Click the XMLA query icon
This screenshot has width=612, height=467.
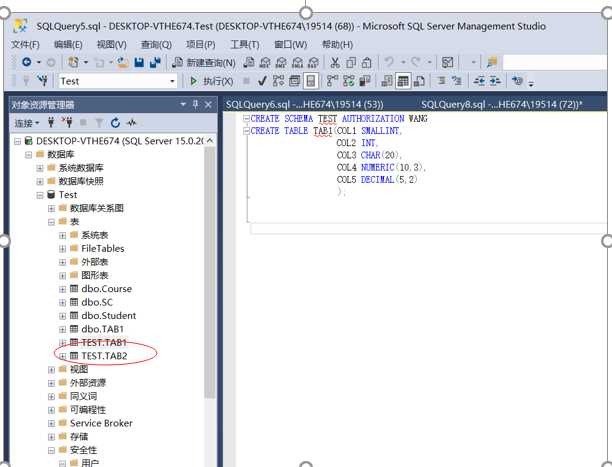click(x=297, y=62)
